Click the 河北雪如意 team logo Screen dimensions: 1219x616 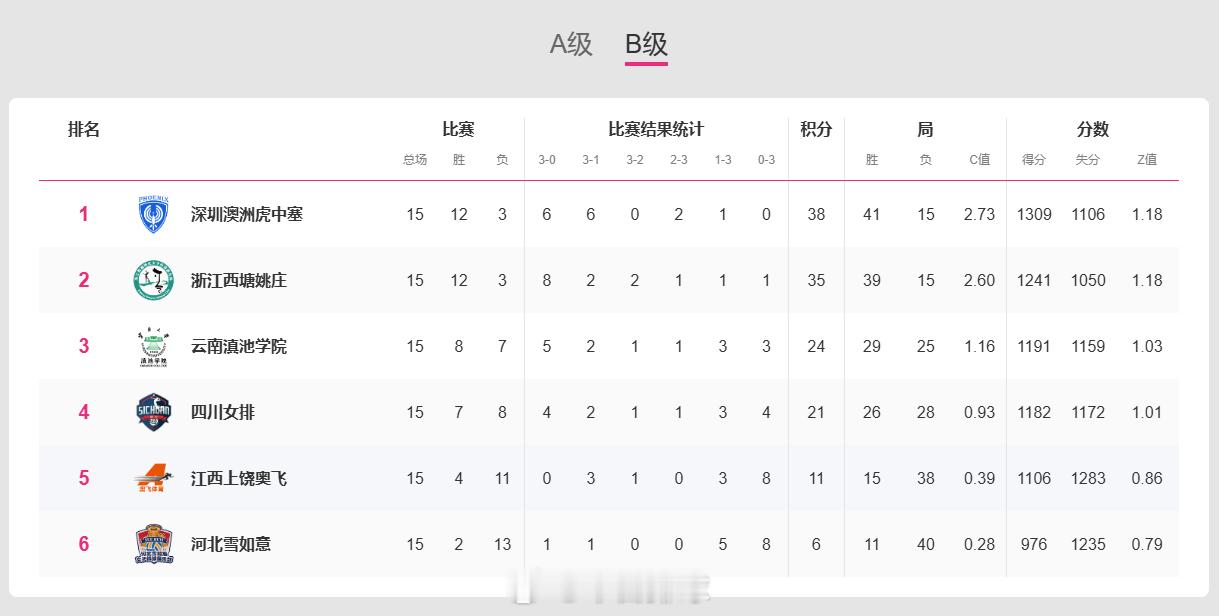[x=153, y=544]
